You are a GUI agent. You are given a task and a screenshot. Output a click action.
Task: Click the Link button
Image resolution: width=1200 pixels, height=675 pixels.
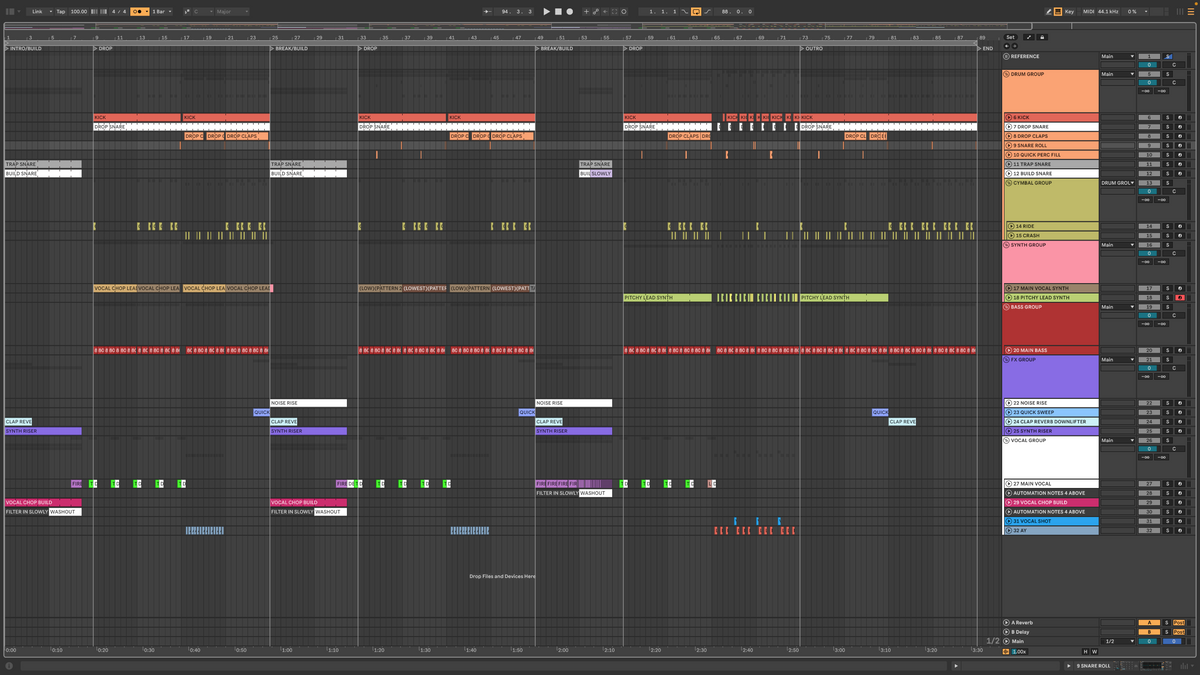tap(37, 11)
